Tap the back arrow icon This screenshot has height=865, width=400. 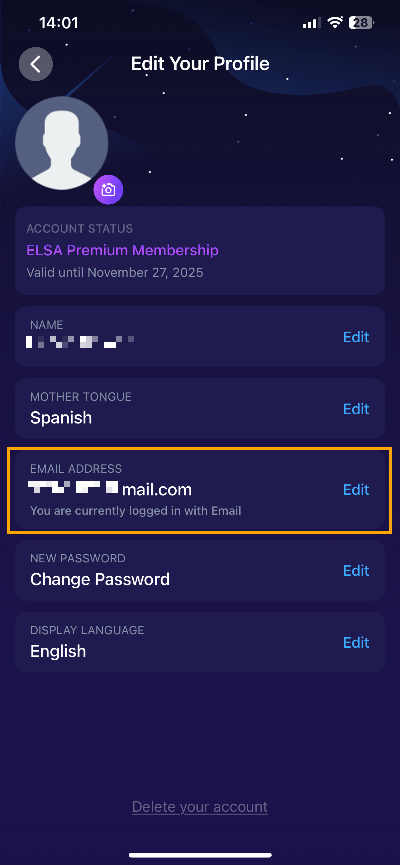[36, 64]
